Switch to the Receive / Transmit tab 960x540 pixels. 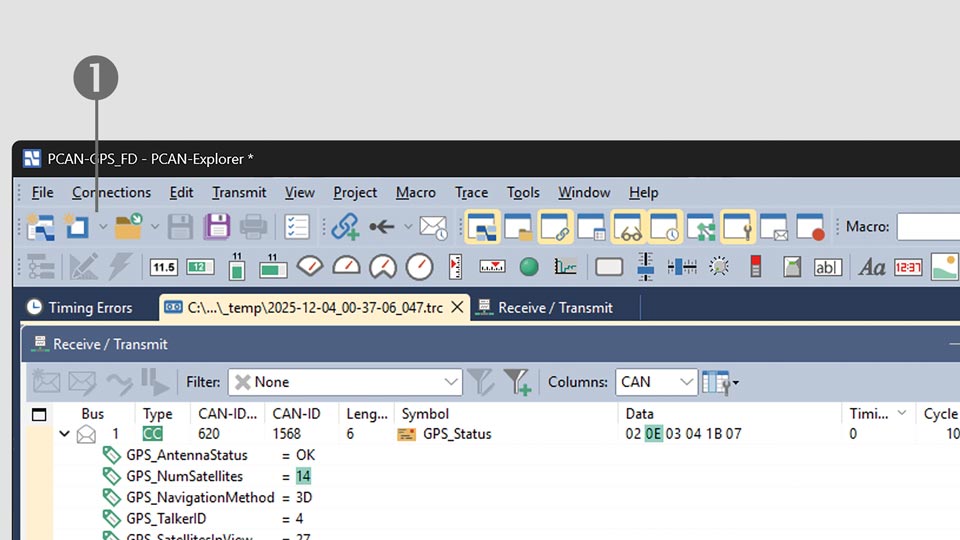[x=546, y=307]
